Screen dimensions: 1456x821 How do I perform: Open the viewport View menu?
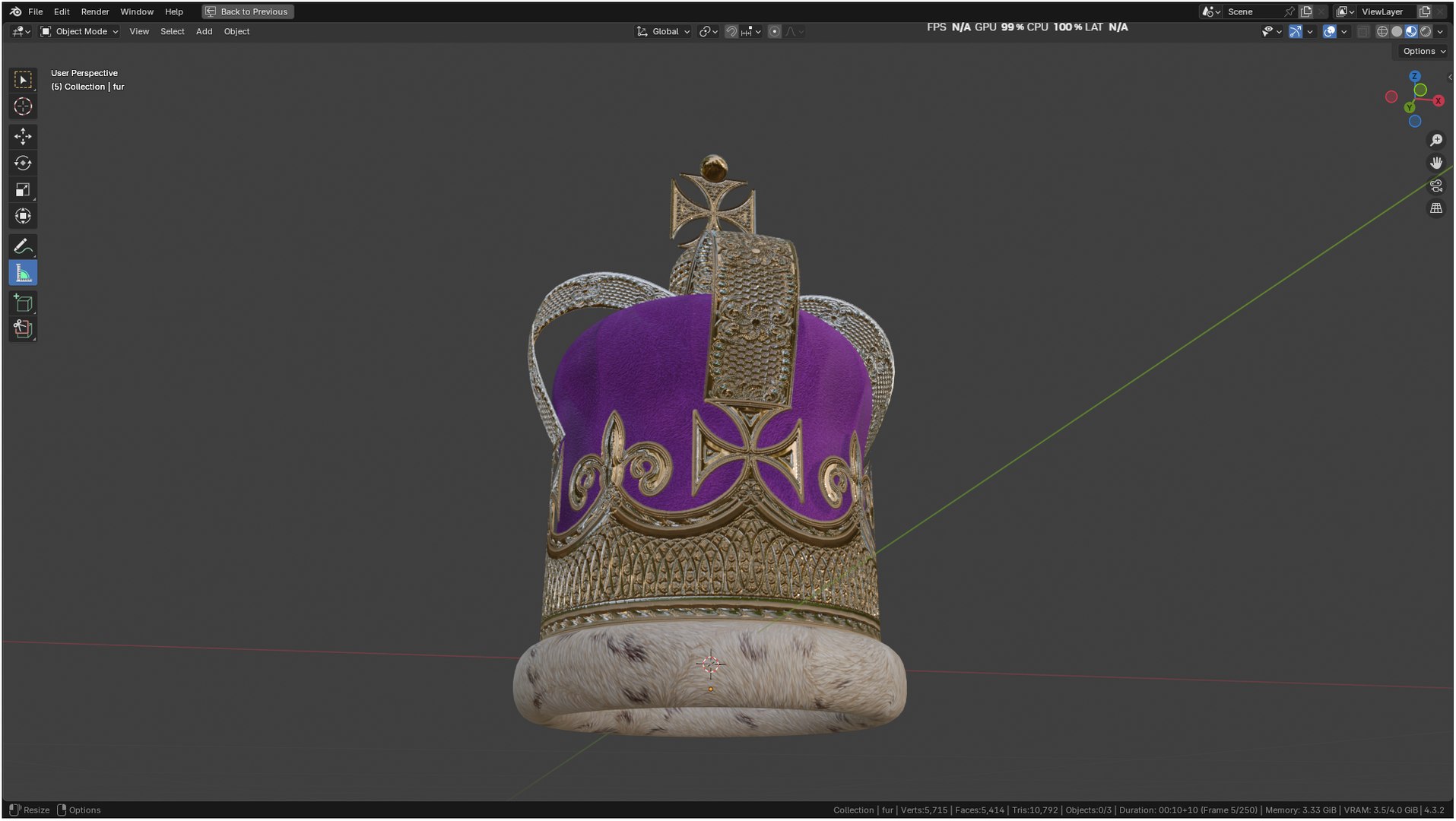(139, 31)
